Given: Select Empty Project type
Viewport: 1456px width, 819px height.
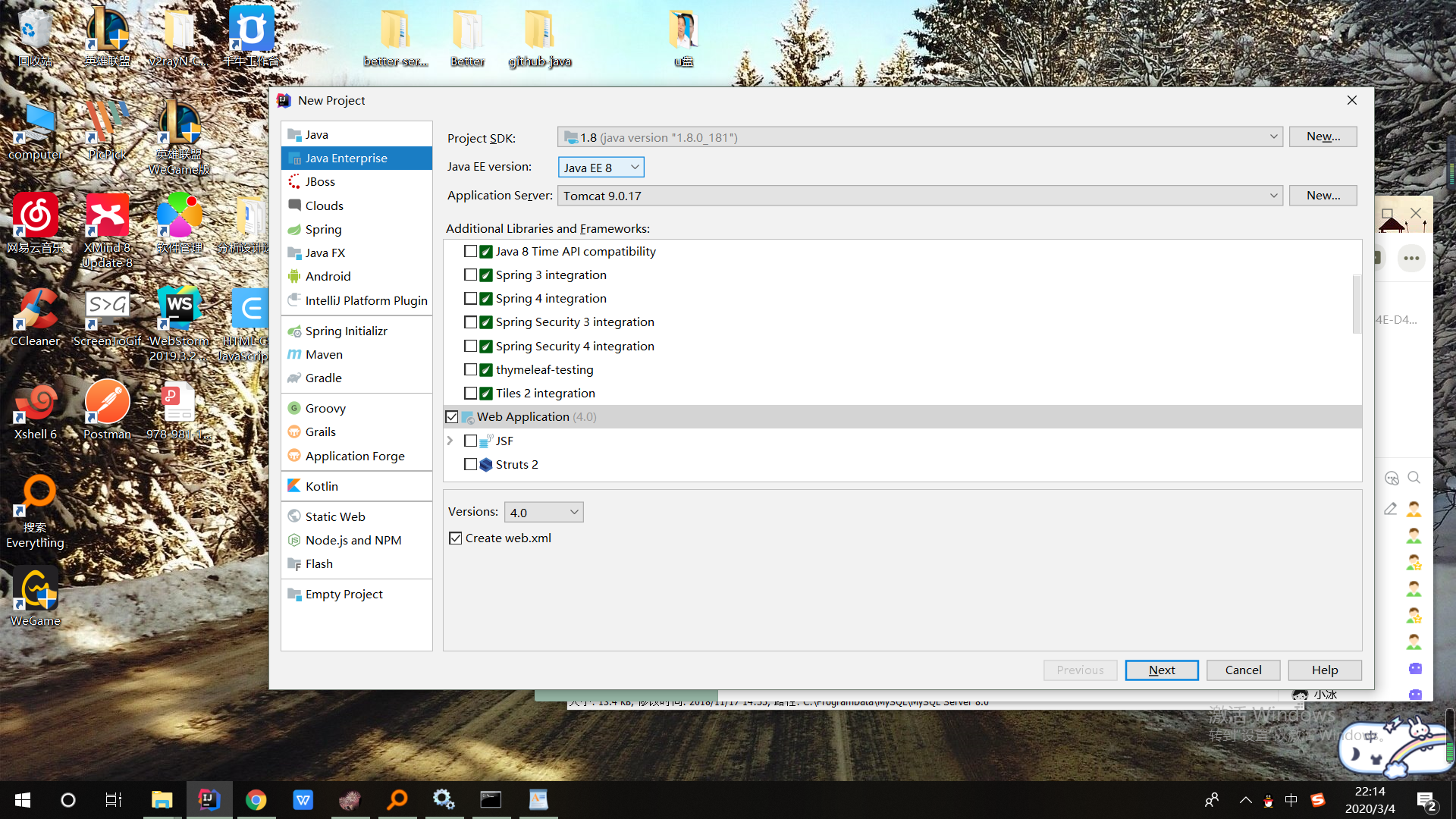Looking at the screenshot, I should click(356, 594).
